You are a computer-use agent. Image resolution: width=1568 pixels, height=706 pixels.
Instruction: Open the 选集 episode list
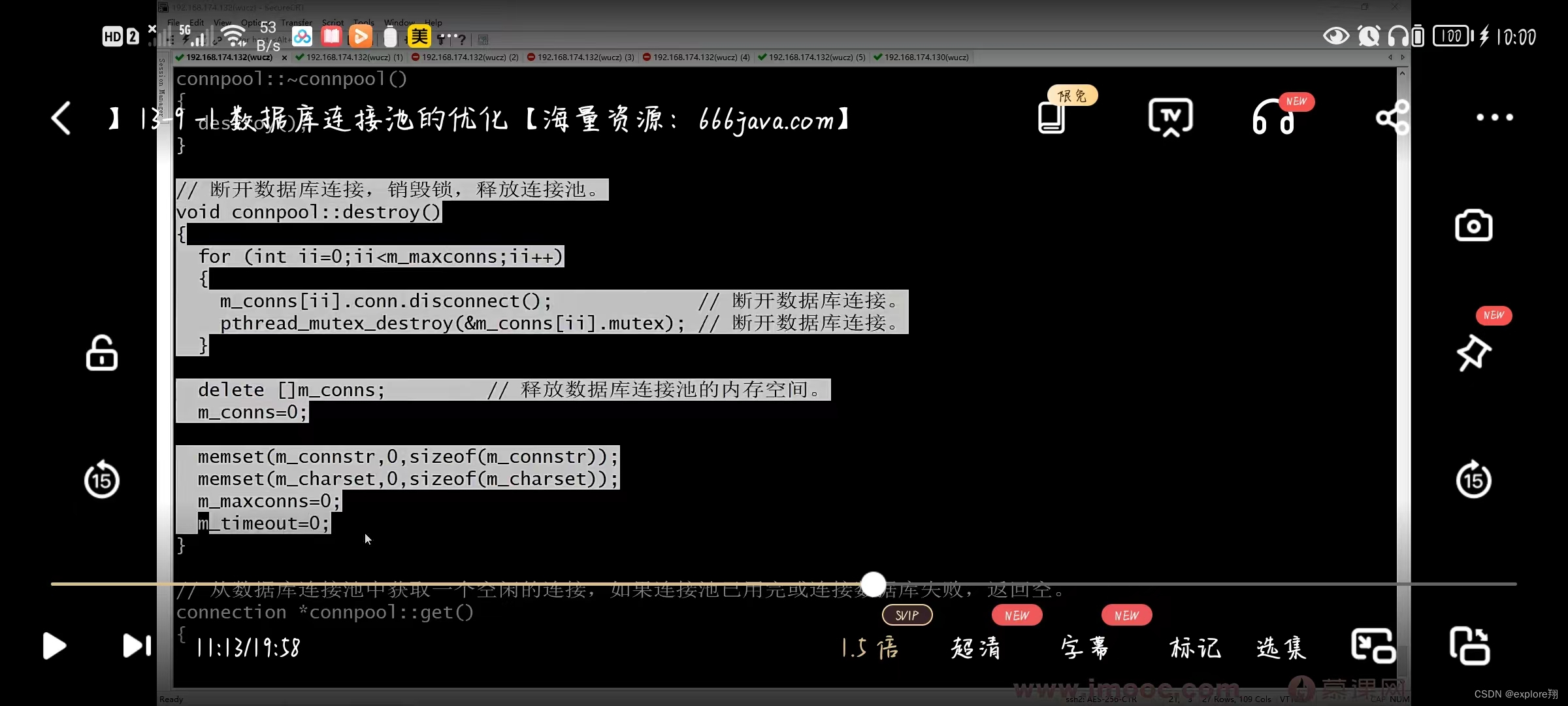[x=1281, y=648]
